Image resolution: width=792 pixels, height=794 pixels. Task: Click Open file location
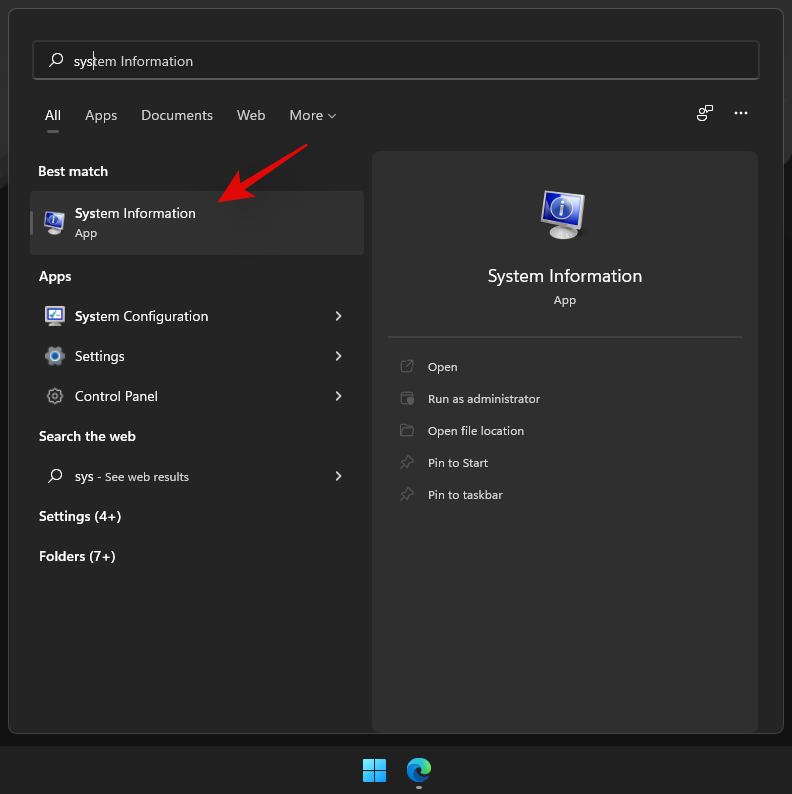(475, 431)
